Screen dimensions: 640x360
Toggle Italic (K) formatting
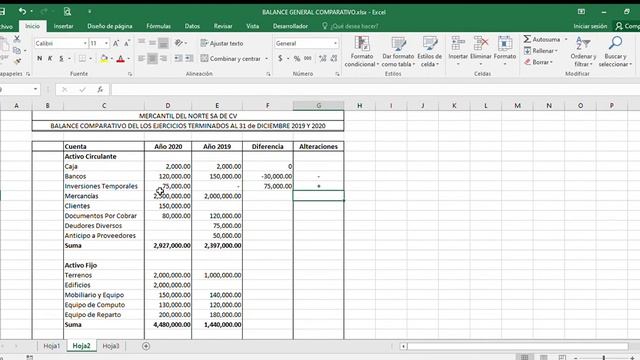50,59
